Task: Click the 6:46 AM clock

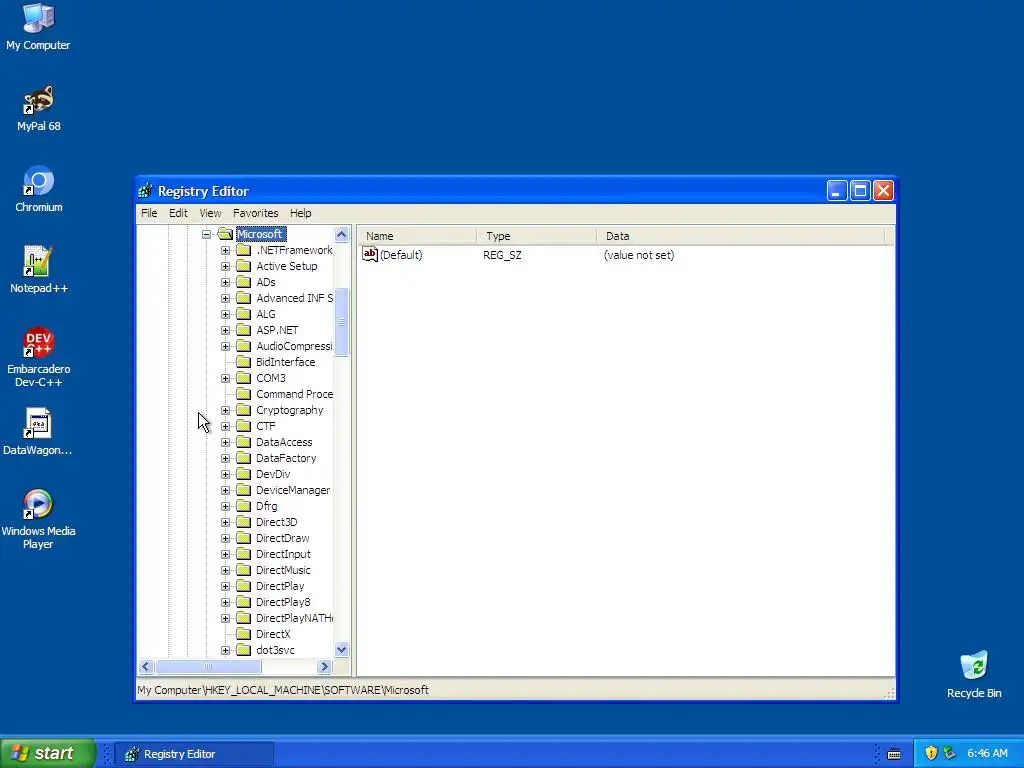Action: tap(987, 754)
